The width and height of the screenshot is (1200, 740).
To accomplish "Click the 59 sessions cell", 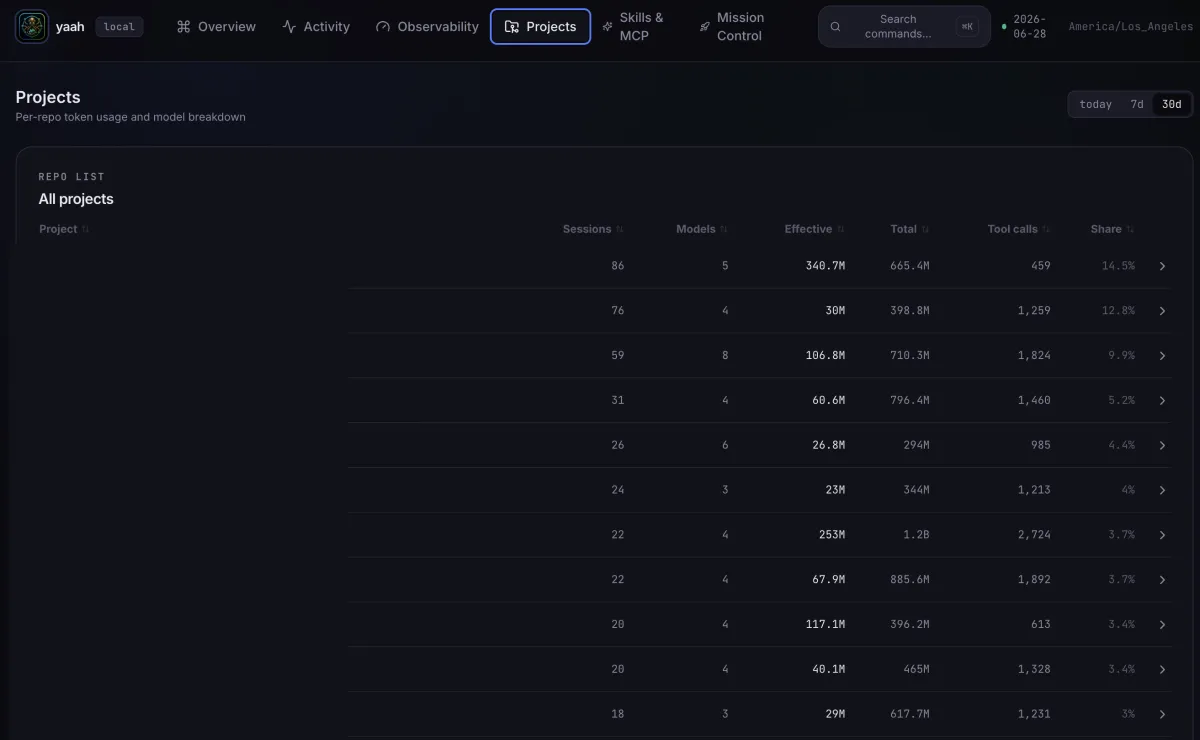I will click(617, 356).
